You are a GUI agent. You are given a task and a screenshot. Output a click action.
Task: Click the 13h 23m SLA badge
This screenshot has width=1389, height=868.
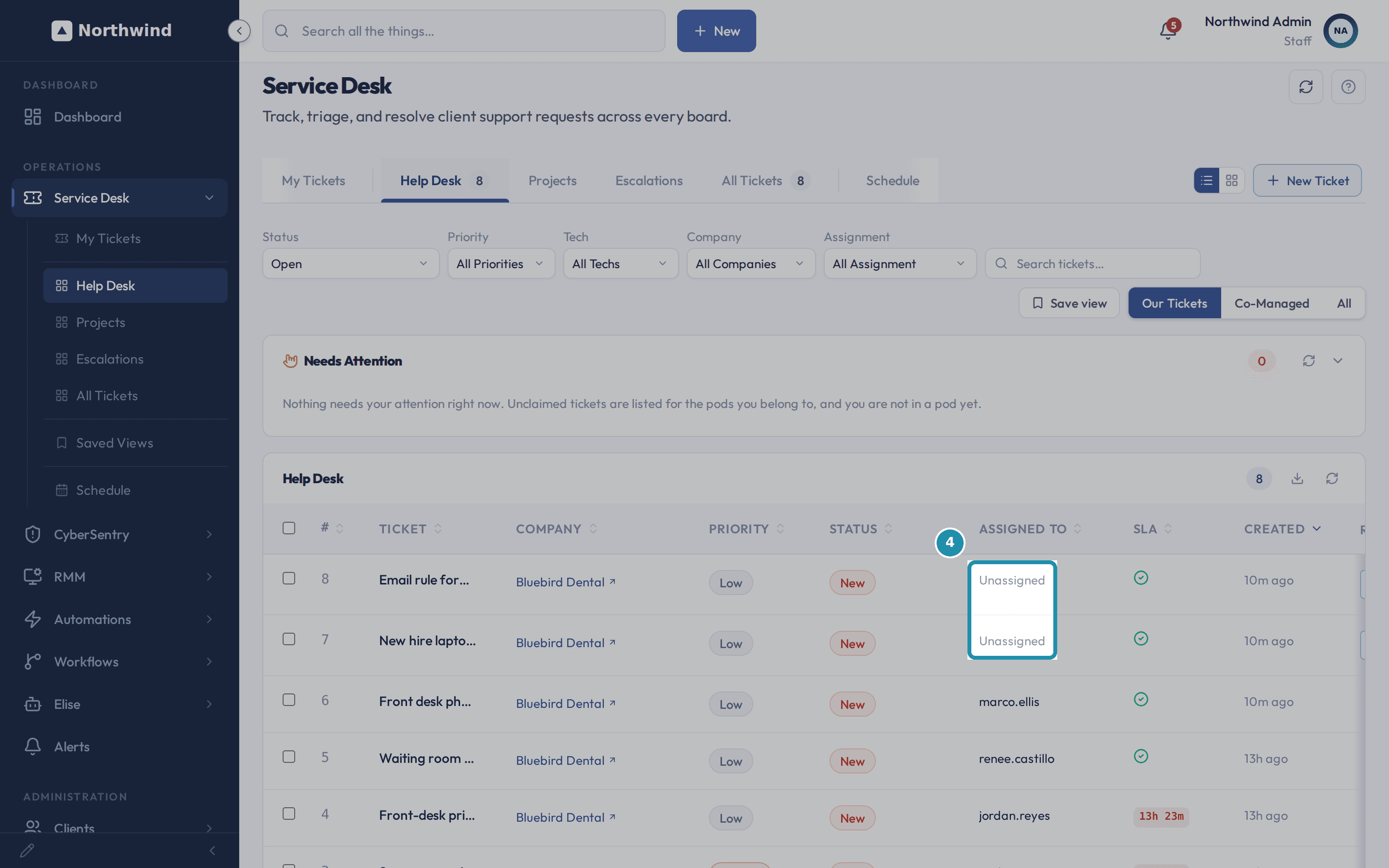1161,816
